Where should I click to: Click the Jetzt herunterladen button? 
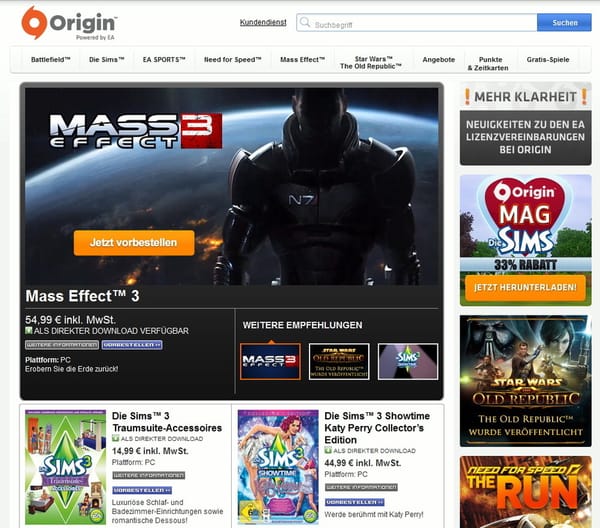click(x=525, y=287)
